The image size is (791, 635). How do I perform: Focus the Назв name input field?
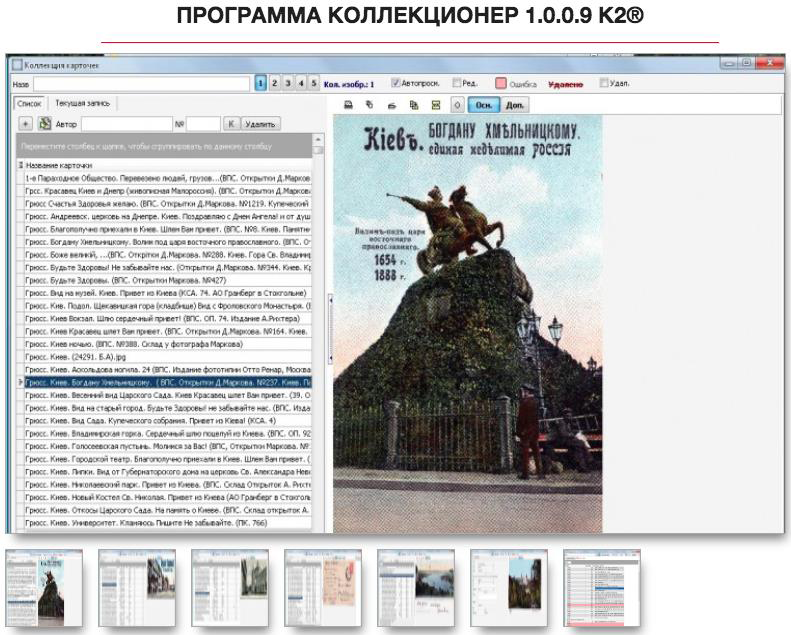tap(142, 84)
